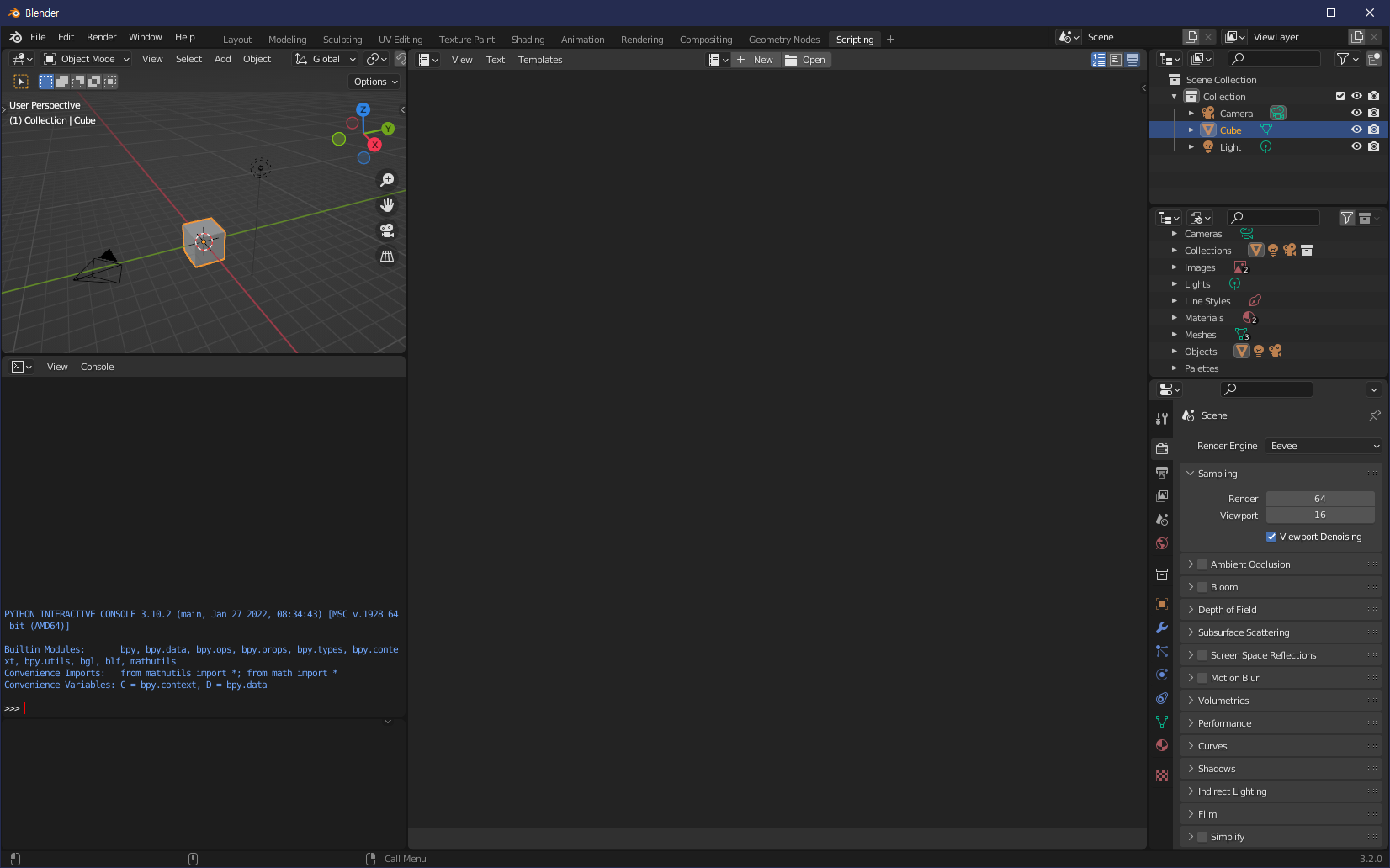This screenshot has height=868, width=1390.
Task: Select the Select Box tool icon
Action: (21, 82)
